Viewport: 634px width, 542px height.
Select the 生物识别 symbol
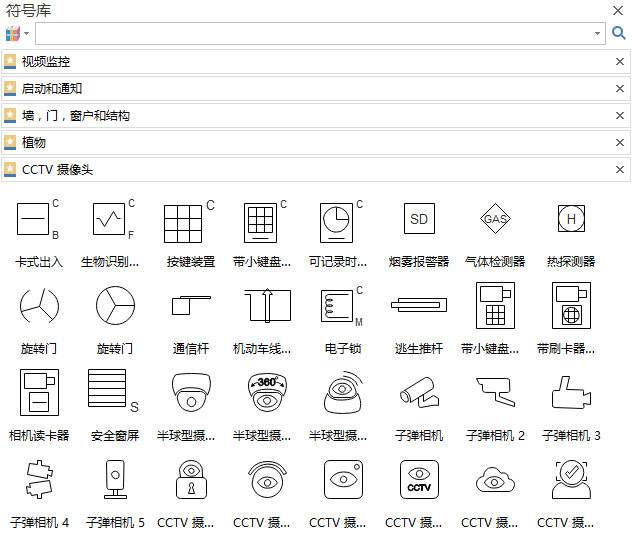(113, 220)
